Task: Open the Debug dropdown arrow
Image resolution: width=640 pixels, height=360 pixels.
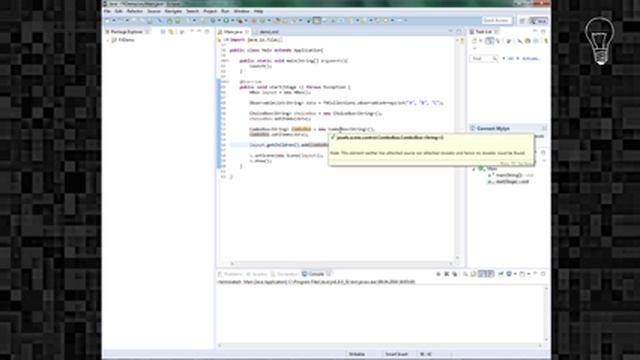Action: [219, 20]
